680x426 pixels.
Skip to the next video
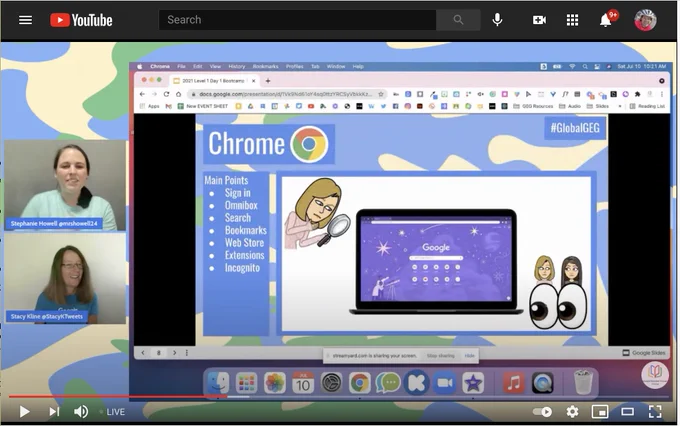coord(54,411)
